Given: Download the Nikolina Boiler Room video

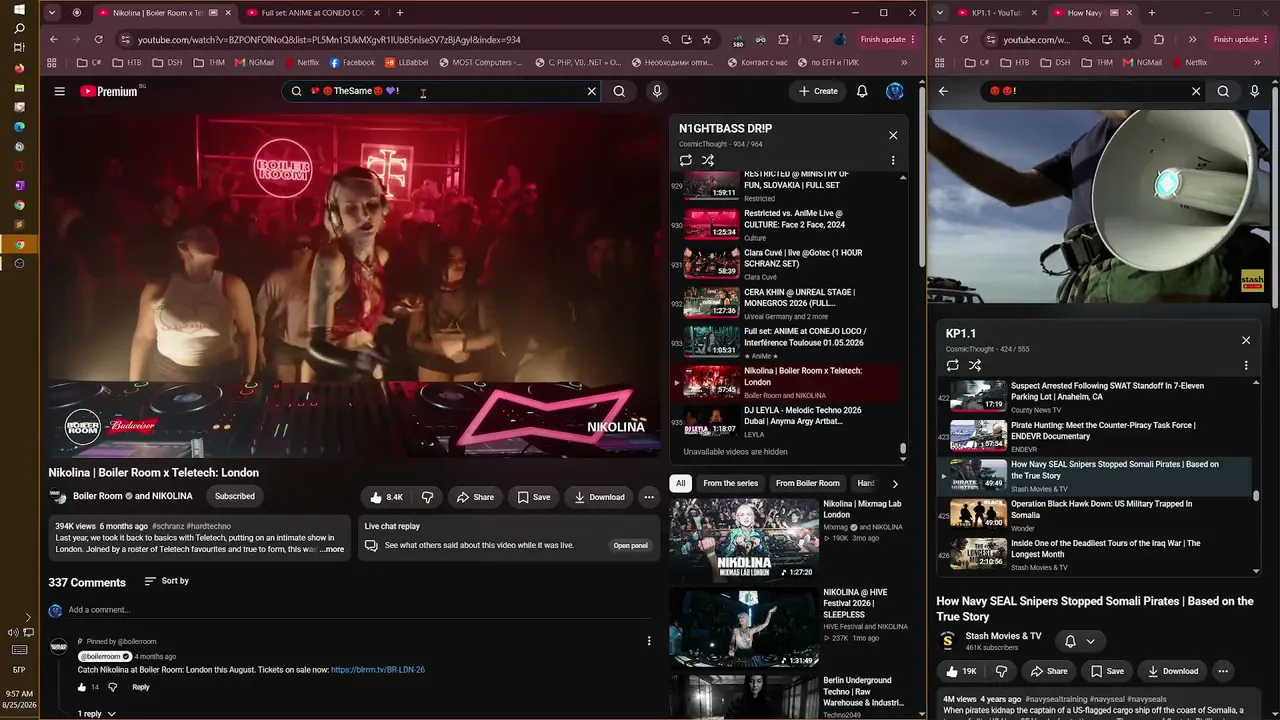Looking at the screenshot, I should coord(598,497).
